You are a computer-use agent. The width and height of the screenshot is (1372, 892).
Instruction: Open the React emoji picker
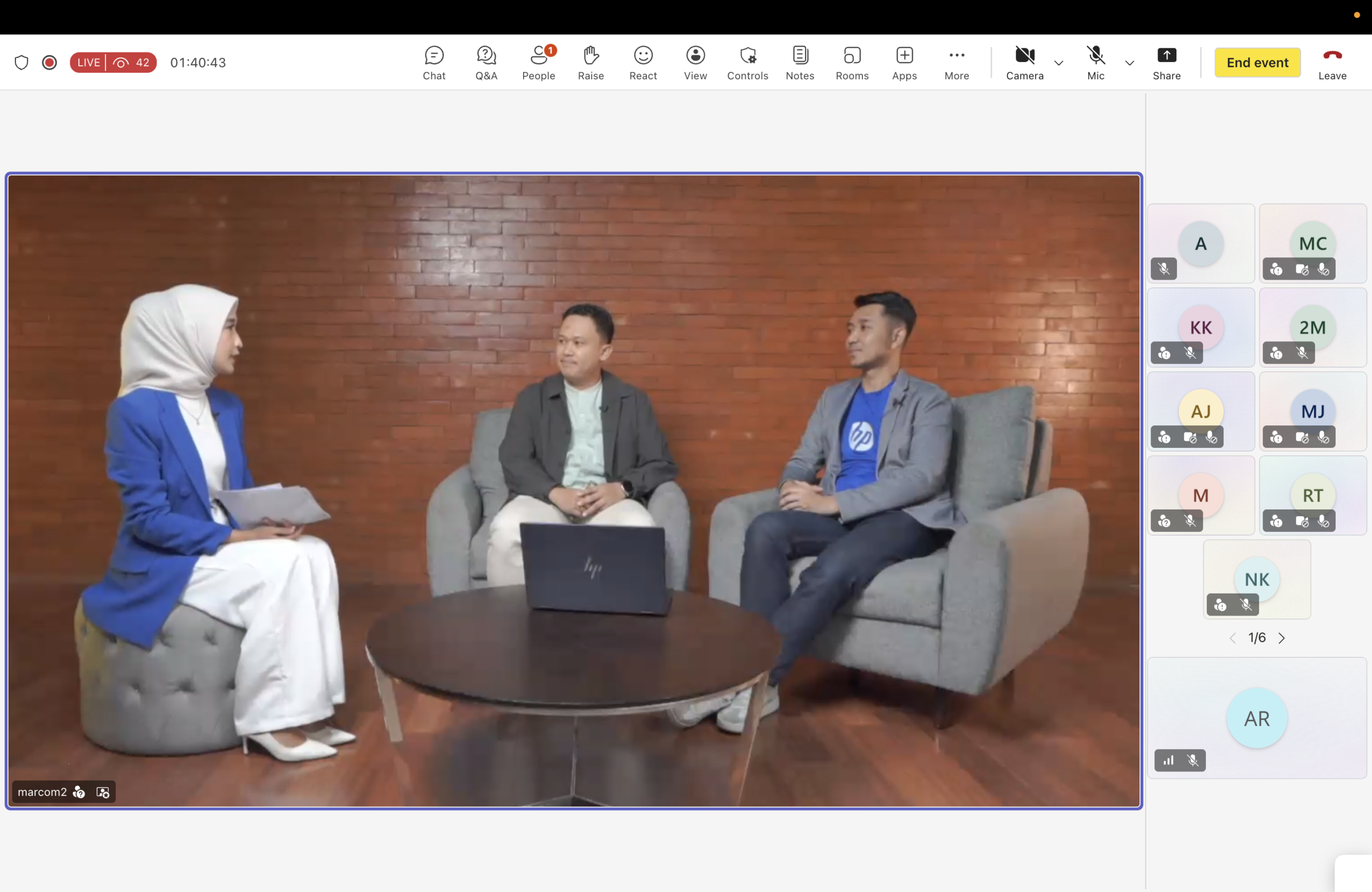[643, 62]
